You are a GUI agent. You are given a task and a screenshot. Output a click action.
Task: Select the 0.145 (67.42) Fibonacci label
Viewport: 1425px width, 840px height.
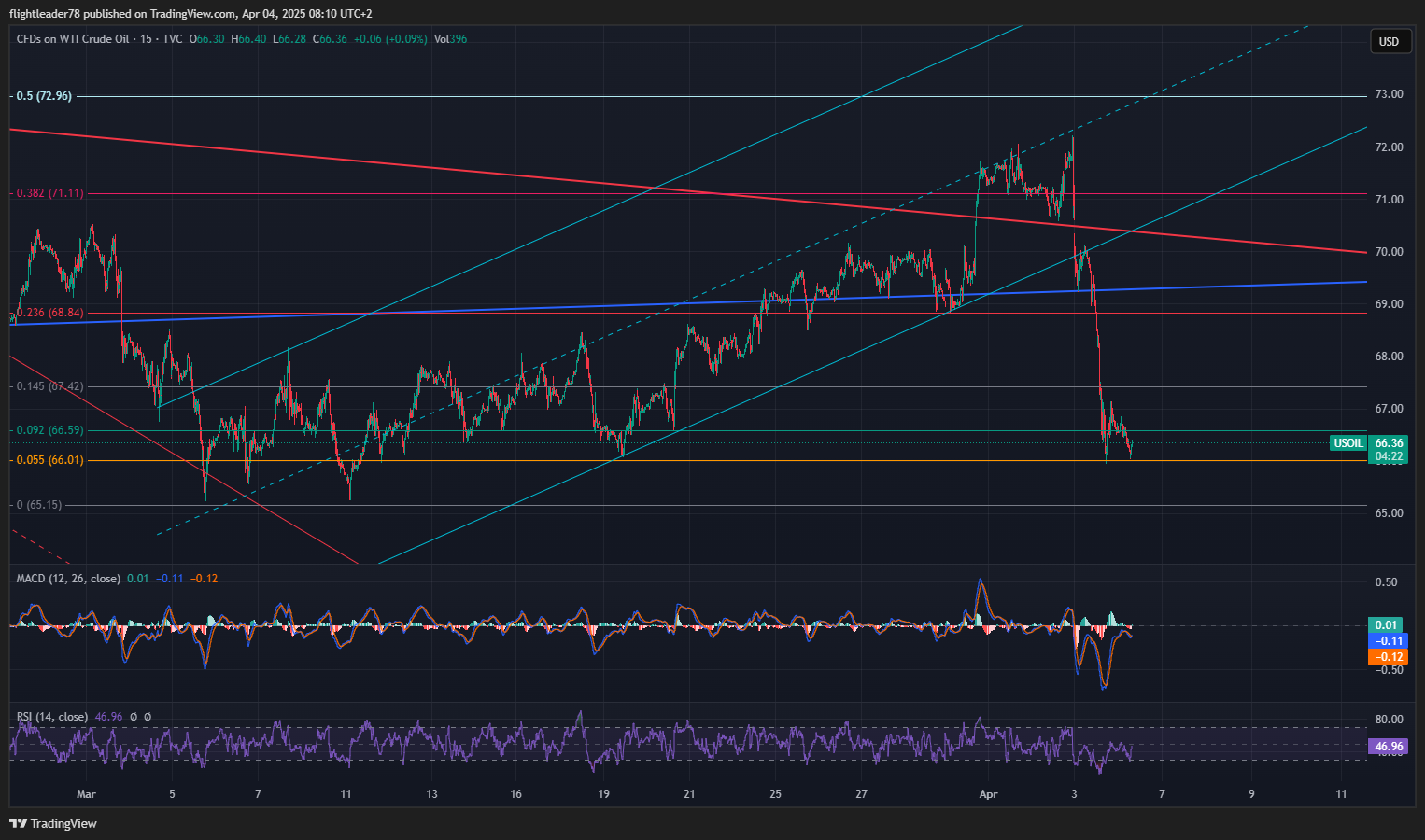(x=49, y=386)
